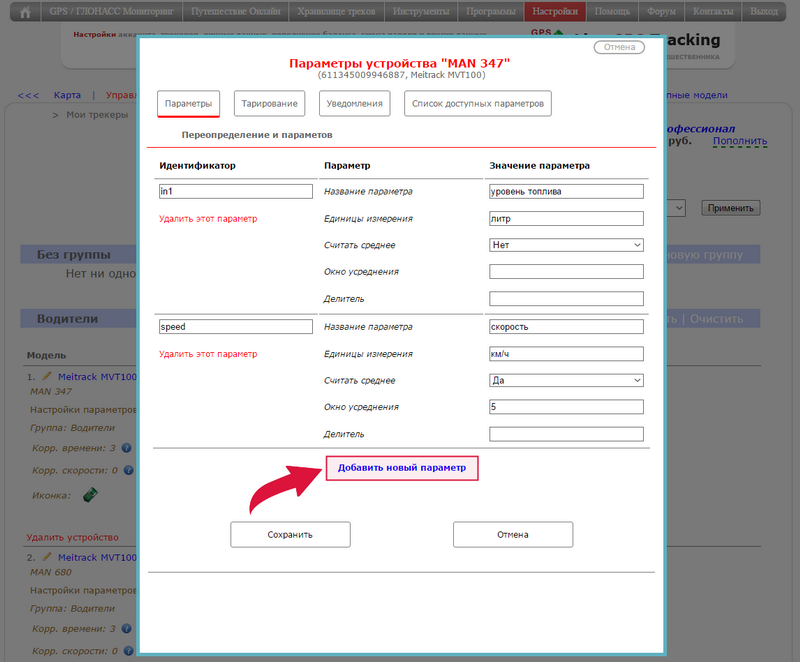Click the green truck icon under Иконка

[90, 495]
